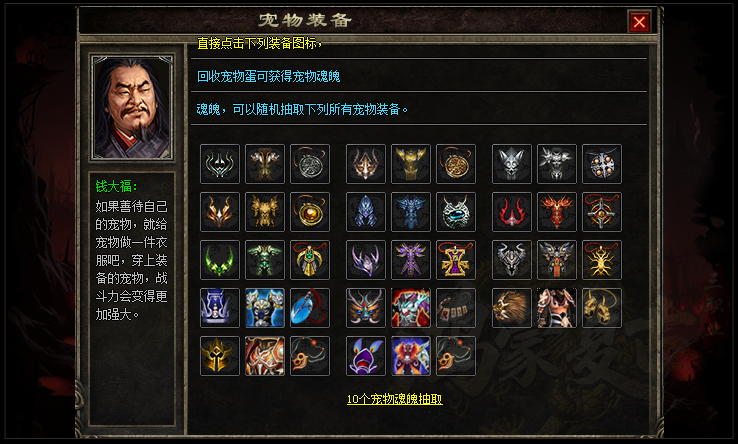Choose the lion mane headgear icon
Screen dimensions: 738x444
(512, 308)
